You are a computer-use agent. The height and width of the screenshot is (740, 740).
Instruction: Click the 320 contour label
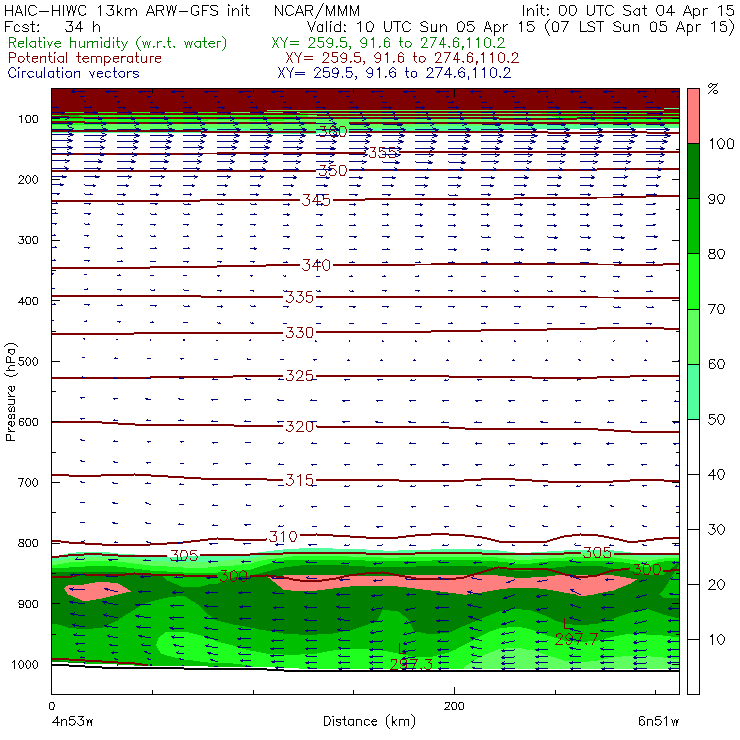coord(299,427)
